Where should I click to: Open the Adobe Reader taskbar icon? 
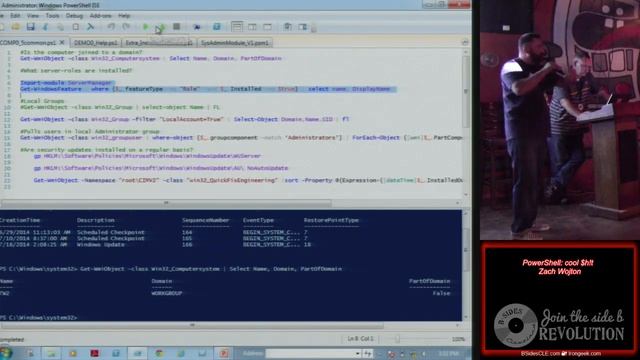[94, 353]
